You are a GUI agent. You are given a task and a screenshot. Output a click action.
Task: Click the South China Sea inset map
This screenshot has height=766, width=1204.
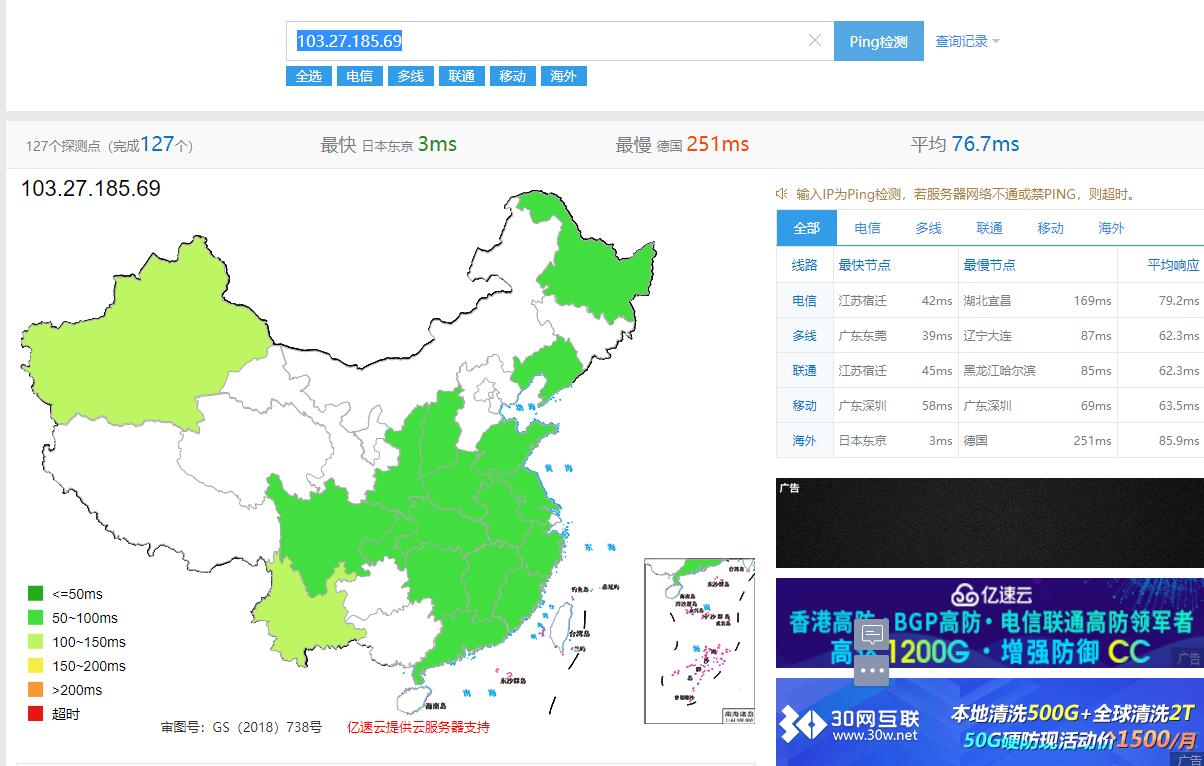(699, 641)
